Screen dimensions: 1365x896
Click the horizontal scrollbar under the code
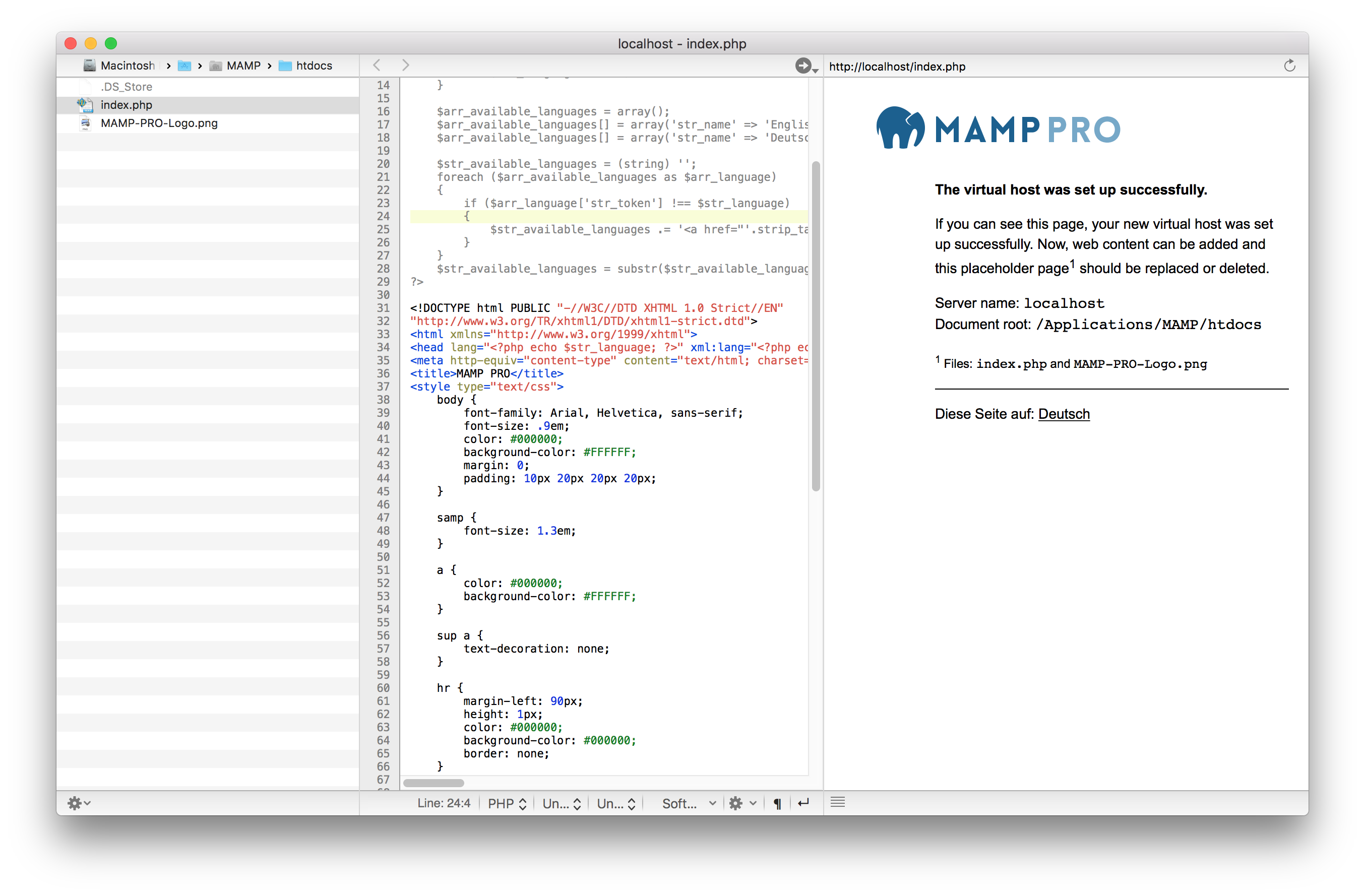pyautogui.click(x=433, y=783)
